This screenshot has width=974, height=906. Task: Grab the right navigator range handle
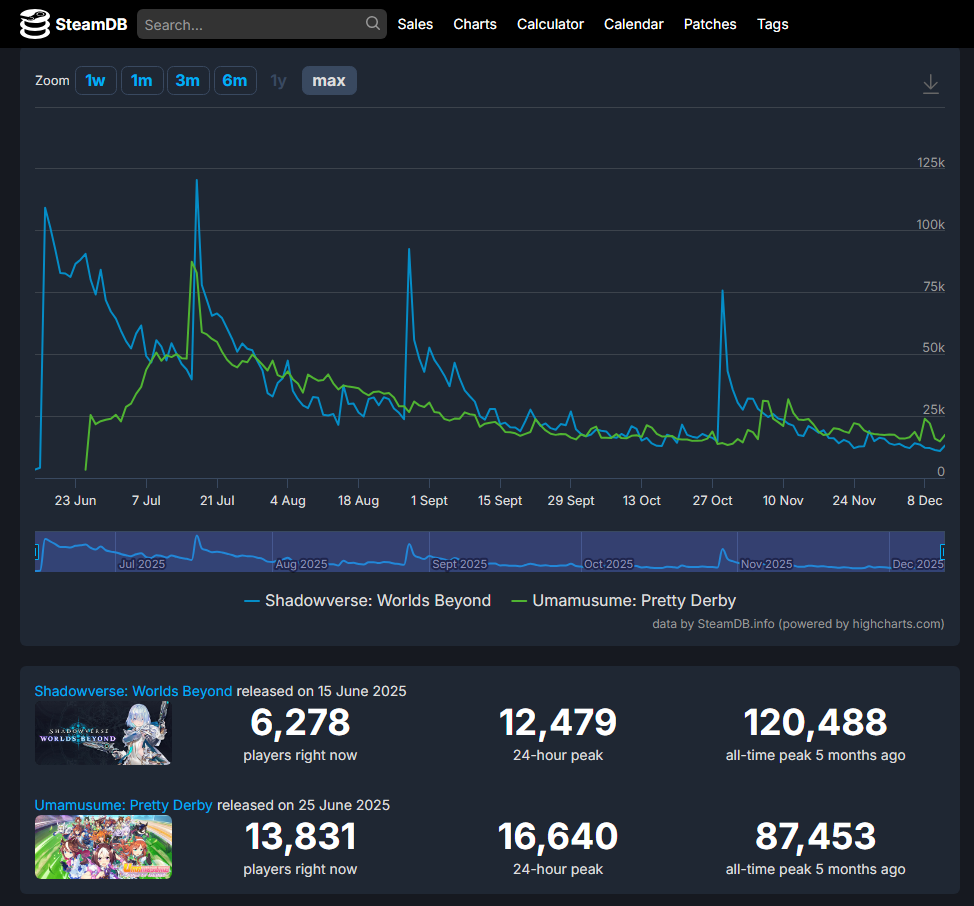(x=943, y=551)
